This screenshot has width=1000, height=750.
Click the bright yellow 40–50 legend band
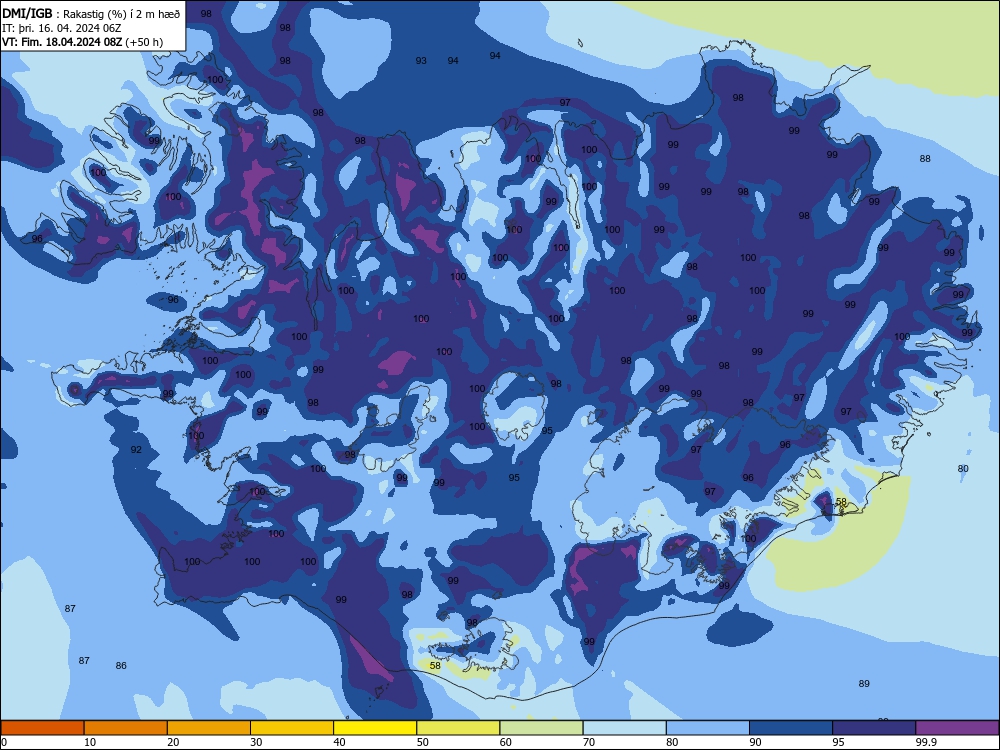point(375,728)
